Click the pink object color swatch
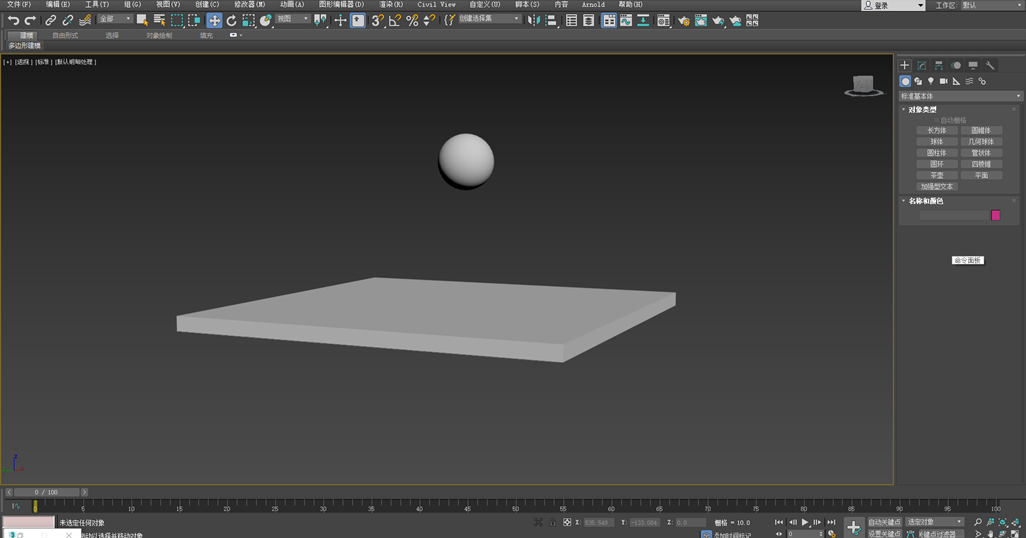The width and height of the screenshot is (1026, 538). pos(995,215)
